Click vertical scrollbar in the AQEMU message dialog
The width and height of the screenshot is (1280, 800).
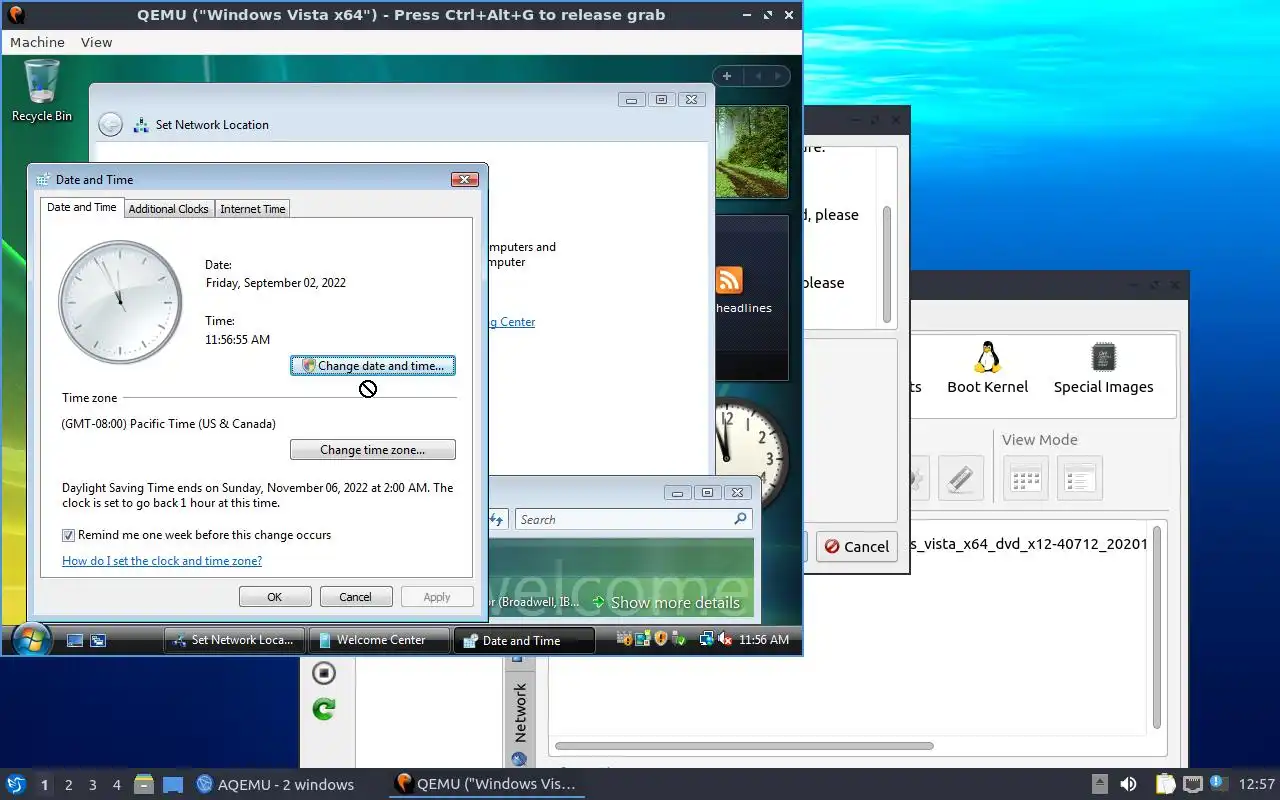(887, 265)
